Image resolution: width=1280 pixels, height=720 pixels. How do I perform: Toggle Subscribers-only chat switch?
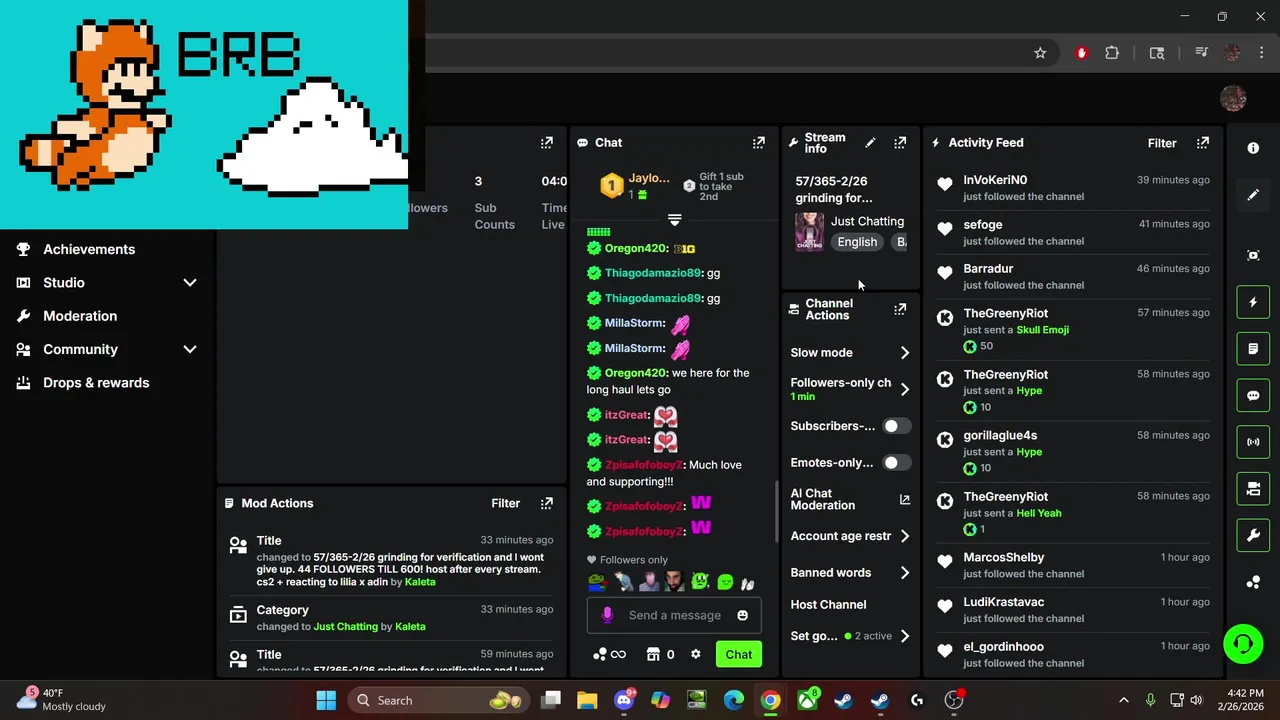point(897,426)
